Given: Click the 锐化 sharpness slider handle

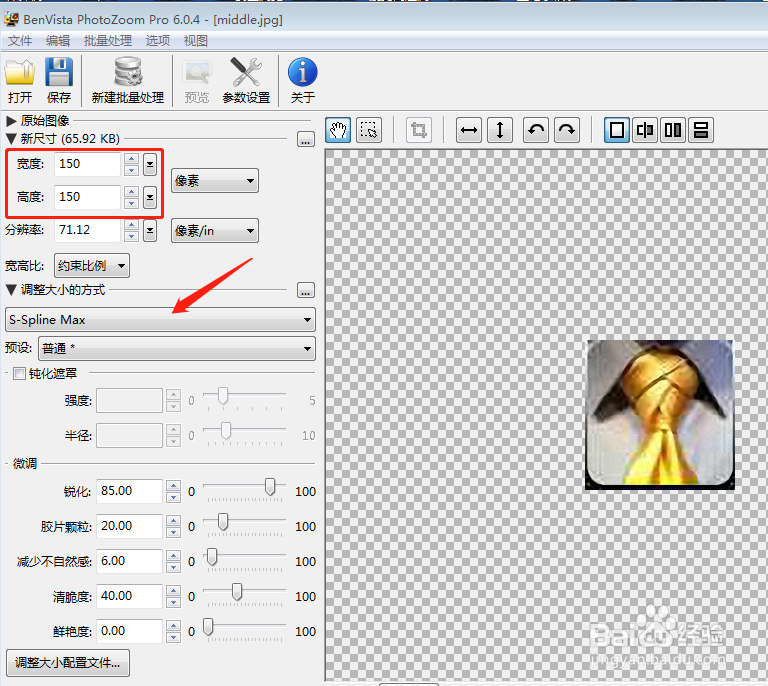Looking at the screenshot, I should [270, 487].
